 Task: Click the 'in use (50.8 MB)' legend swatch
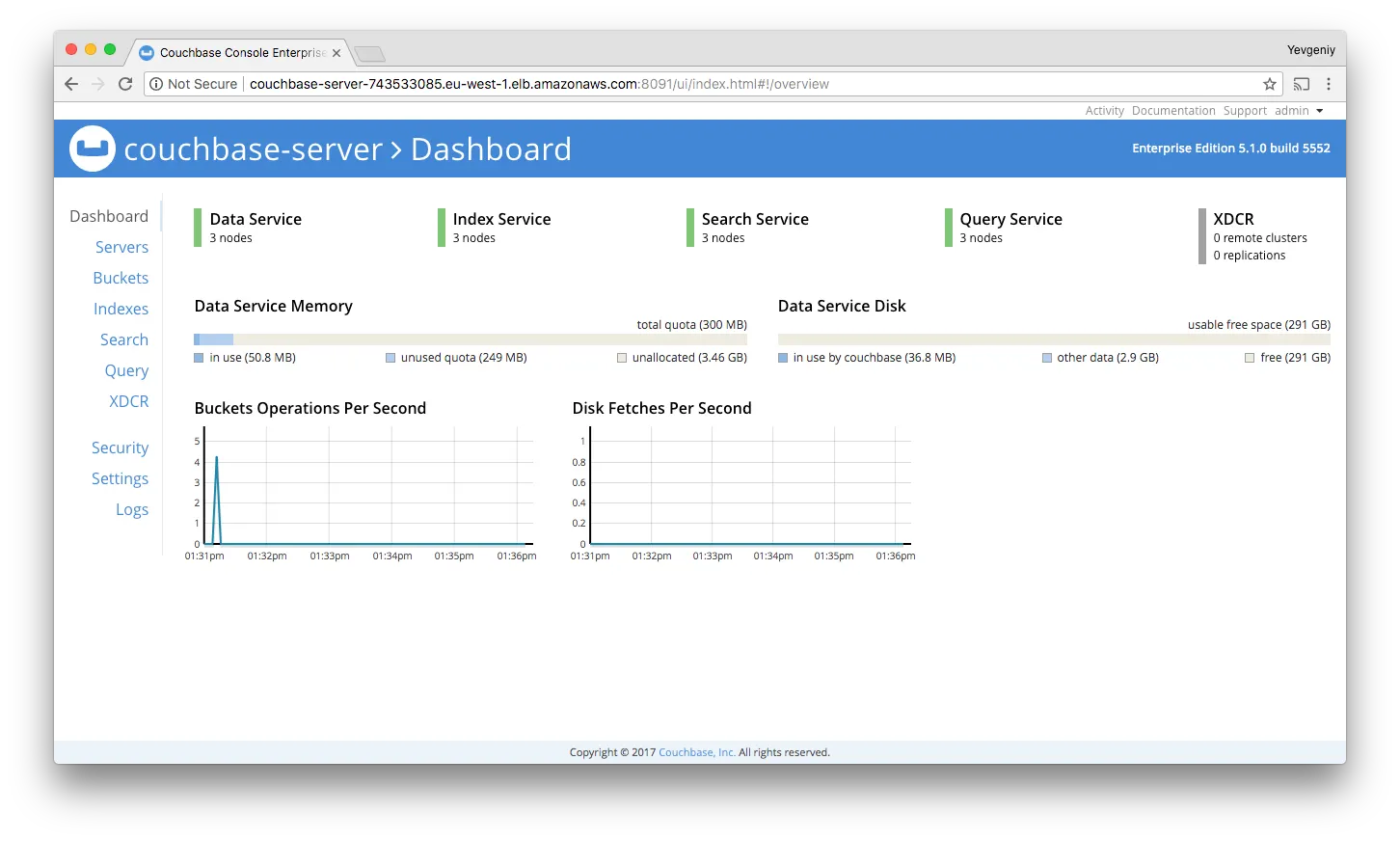point(199,358)
